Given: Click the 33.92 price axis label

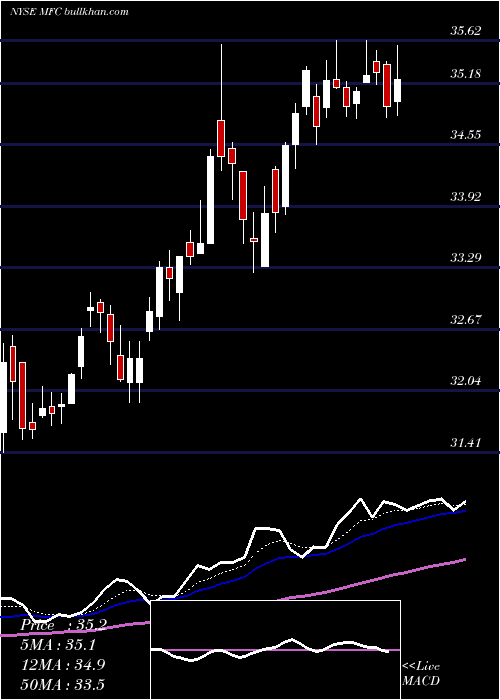Looking at the screenshot, I should [x=466, y=196].
